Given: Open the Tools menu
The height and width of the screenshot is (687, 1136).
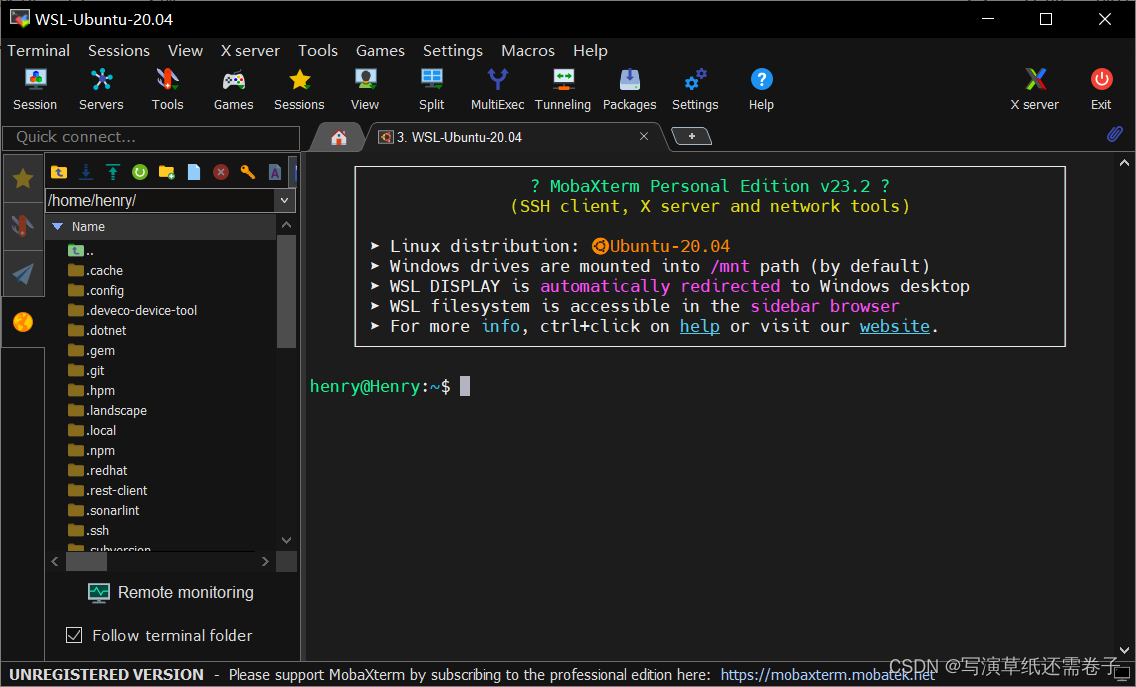Looking at the screenshot, I should tap(318, 51).
